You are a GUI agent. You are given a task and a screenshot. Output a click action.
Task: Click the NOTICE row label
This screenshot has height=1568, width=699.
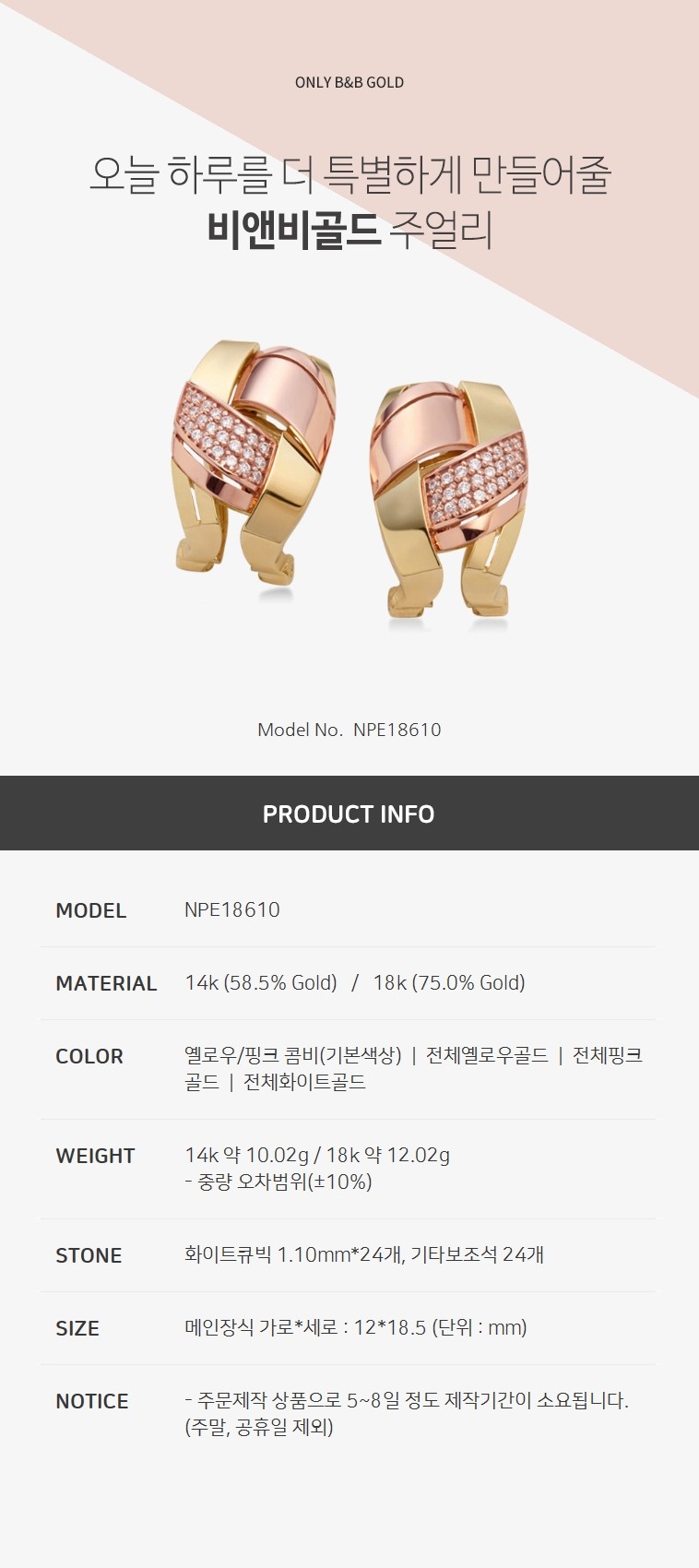[92, 1401]
